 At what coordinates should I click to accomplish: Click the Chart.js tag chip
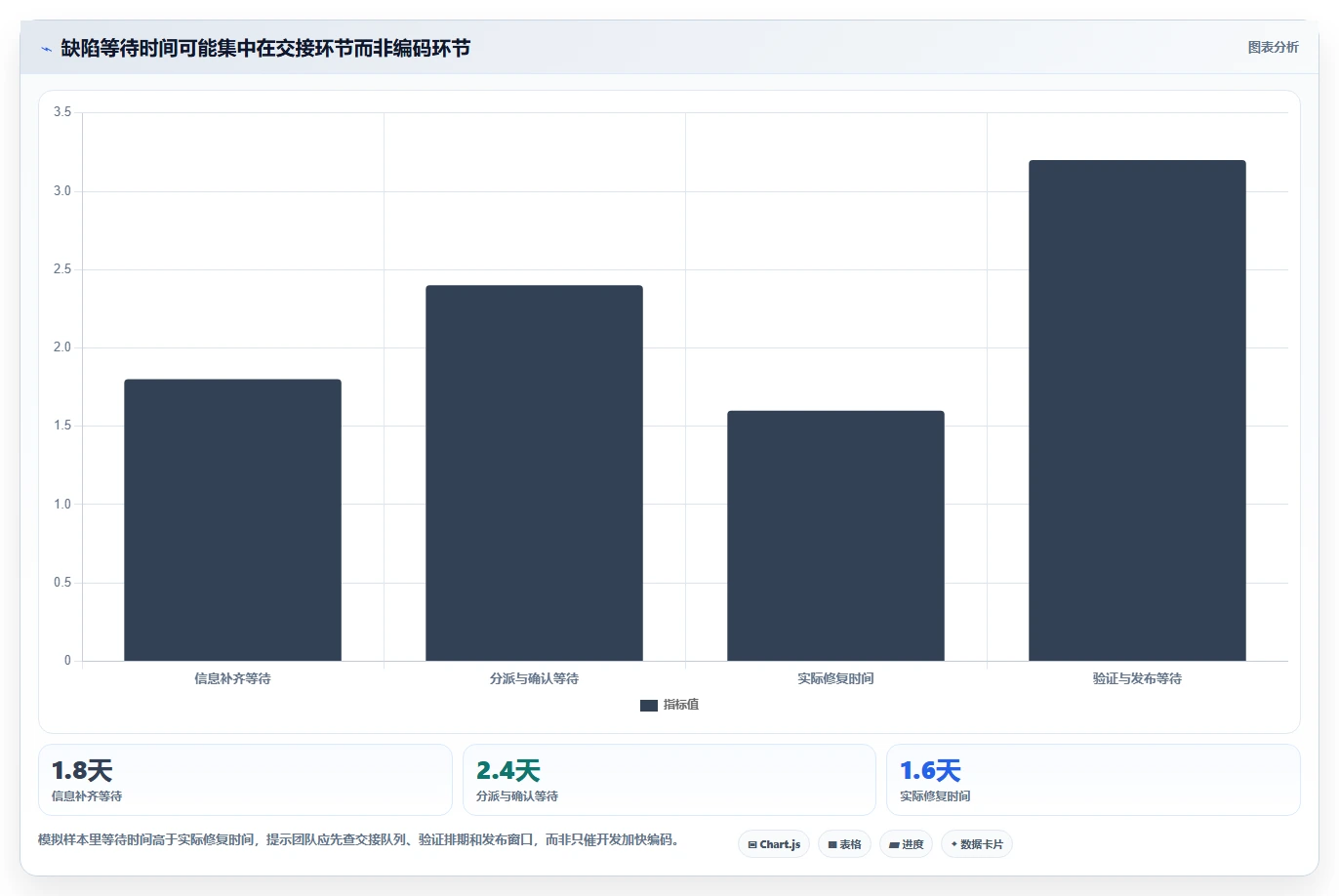coord(774,844)
